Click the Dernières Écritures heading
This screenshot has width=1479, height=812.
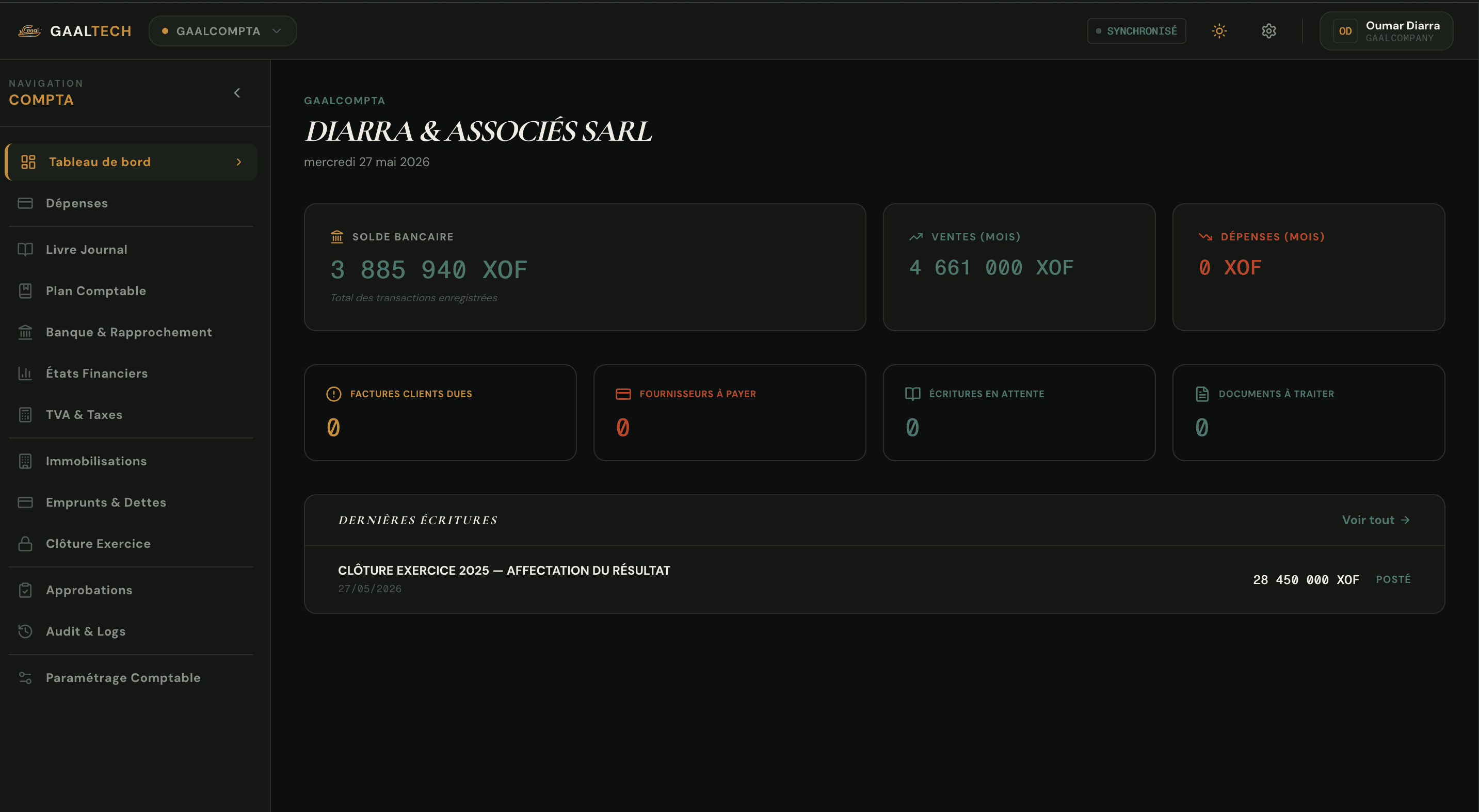418,521
